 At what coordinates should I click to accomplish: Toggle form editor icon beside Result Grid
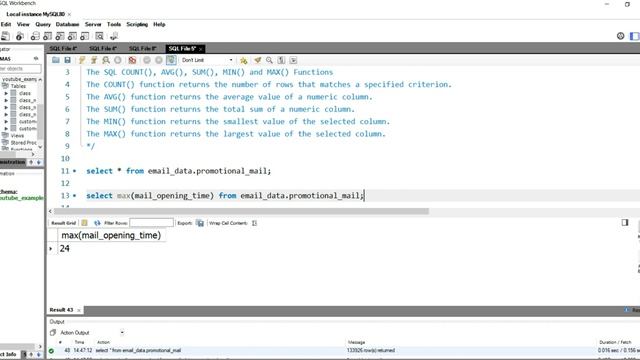tap(84, 223)
